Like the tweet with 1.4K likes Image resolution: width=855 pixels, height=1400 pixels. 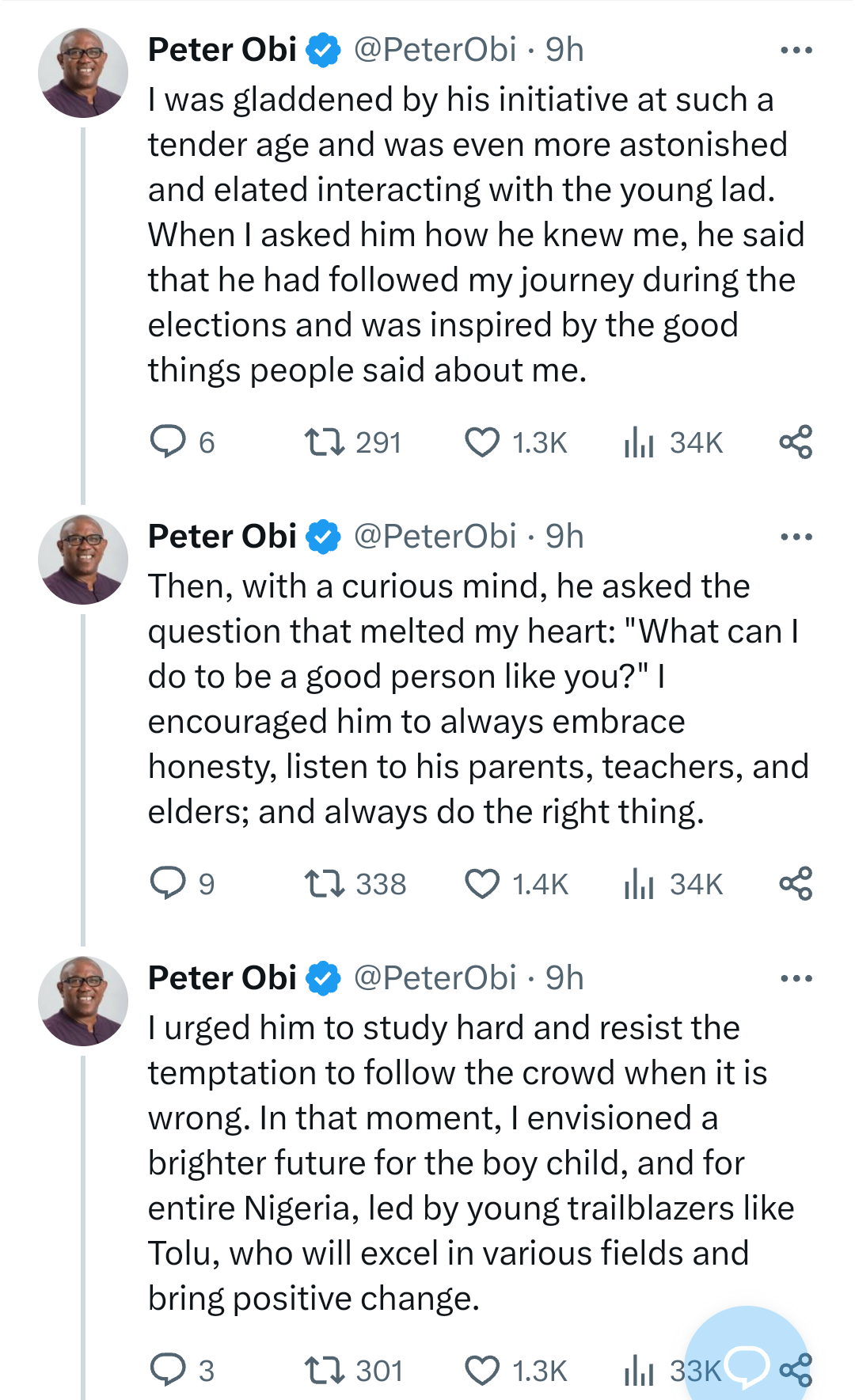[x=482, y=883]
